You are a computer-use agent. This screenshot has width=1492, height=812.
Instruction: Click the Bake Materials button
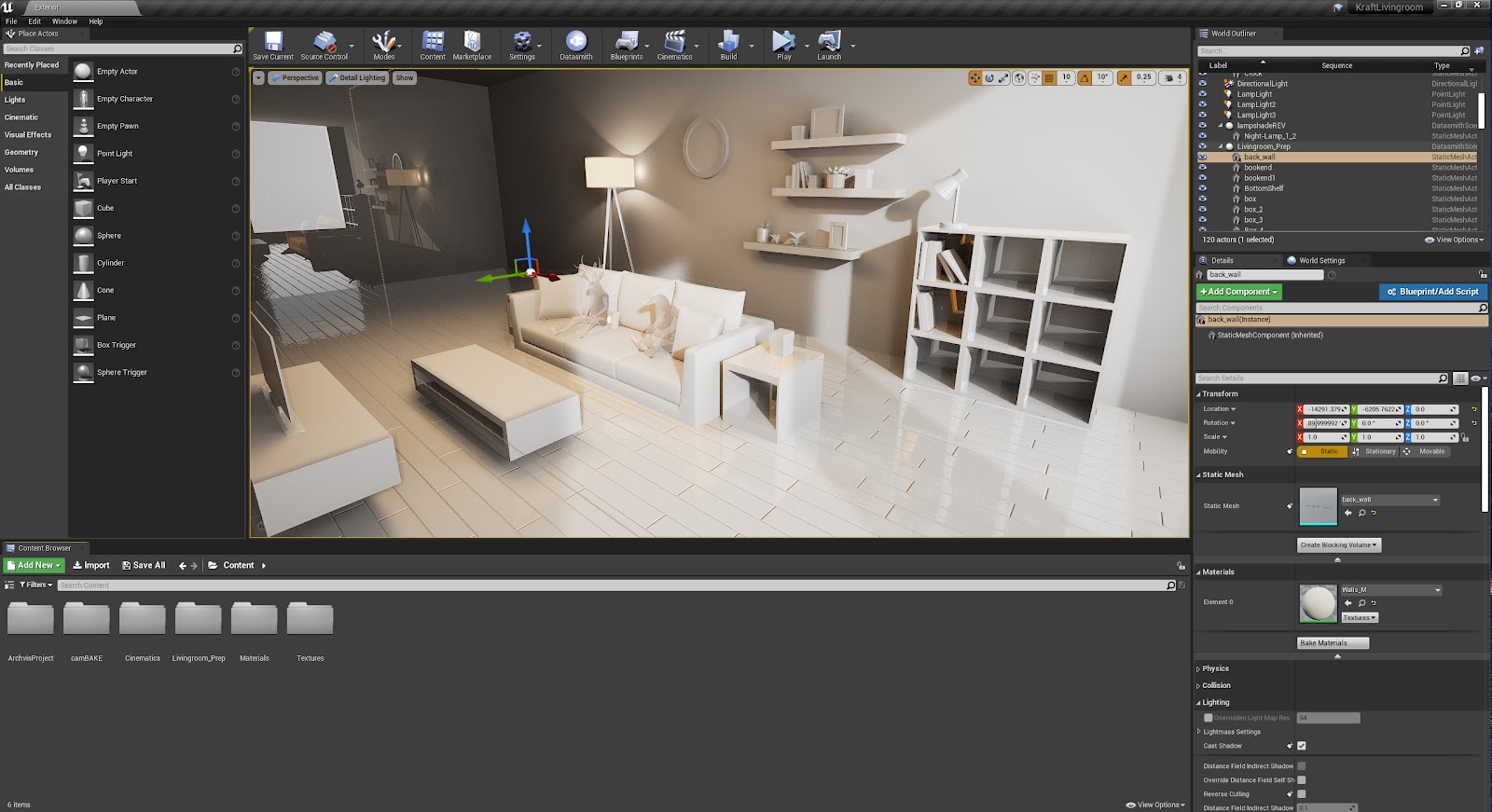pos(1333,643)
